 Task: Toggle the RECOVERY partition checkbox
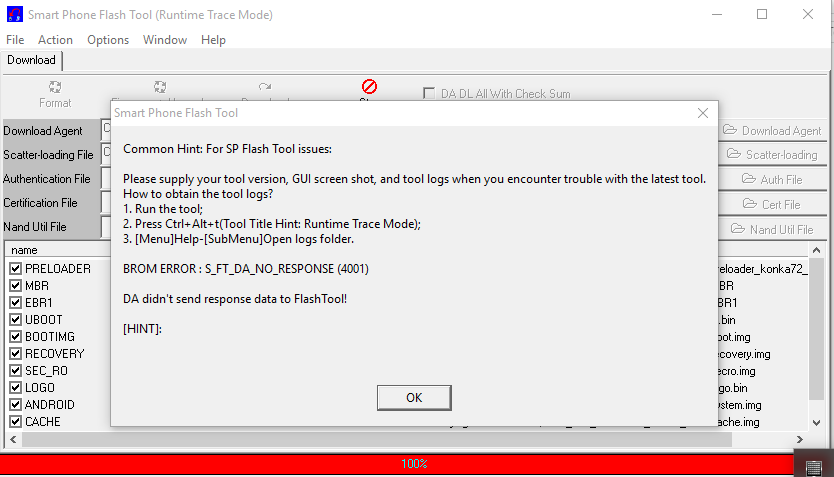[16, 354]
